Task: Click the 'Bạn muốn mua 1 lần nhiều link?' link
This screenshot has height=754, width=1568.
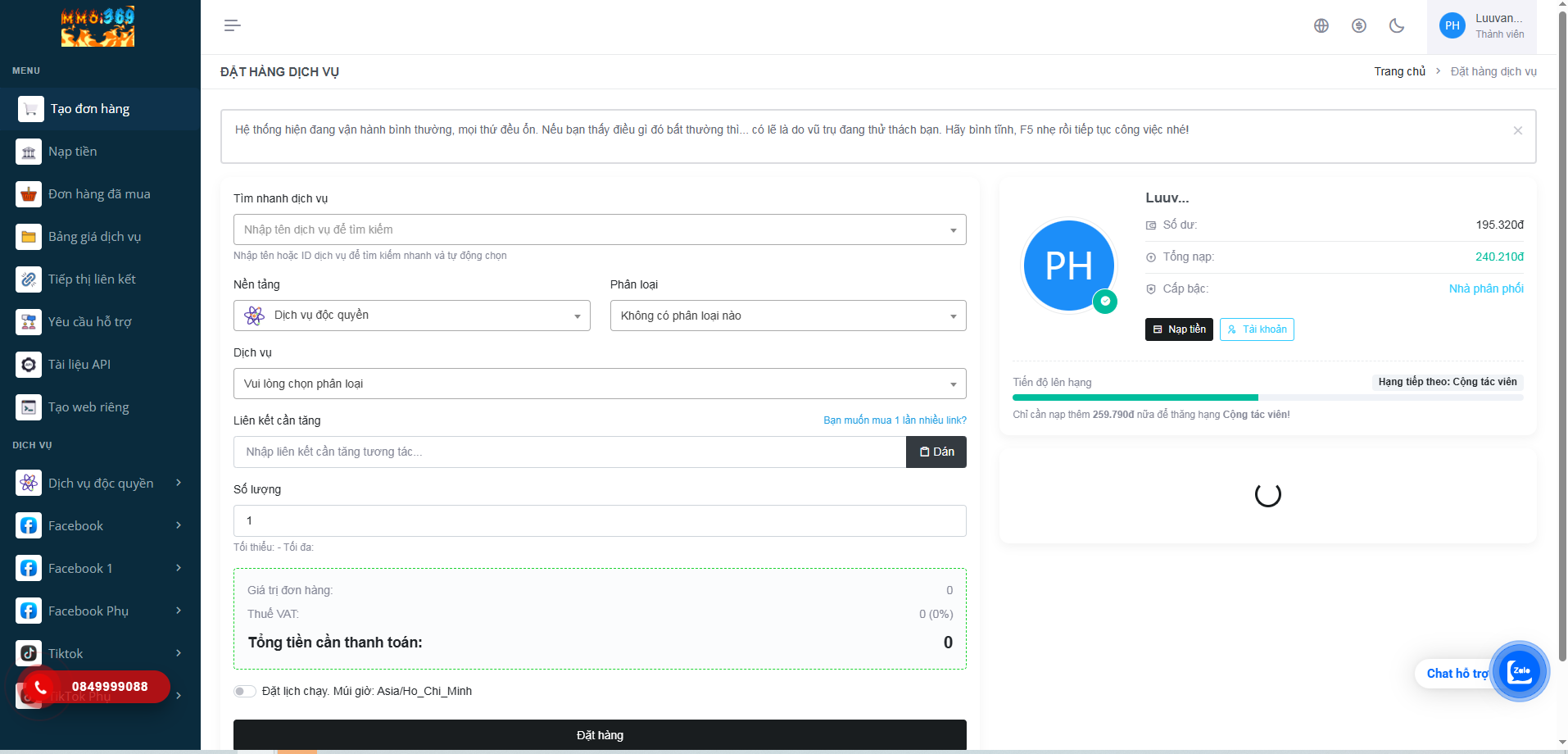Action: click(x=894, y=420)
